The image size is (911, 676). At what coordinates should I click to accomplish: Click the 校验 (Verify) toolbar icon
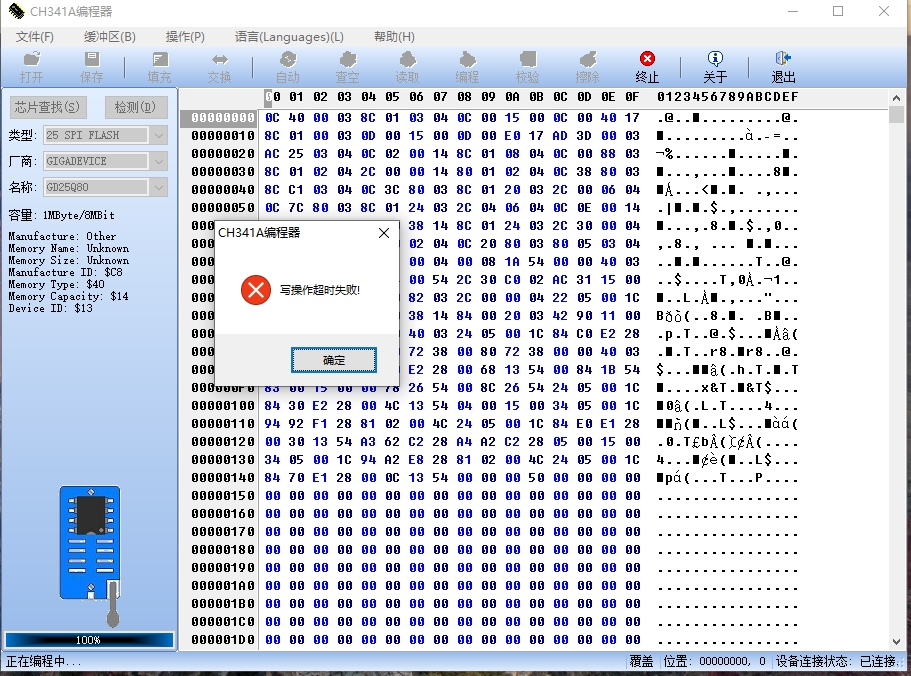(x=528, y=67)
